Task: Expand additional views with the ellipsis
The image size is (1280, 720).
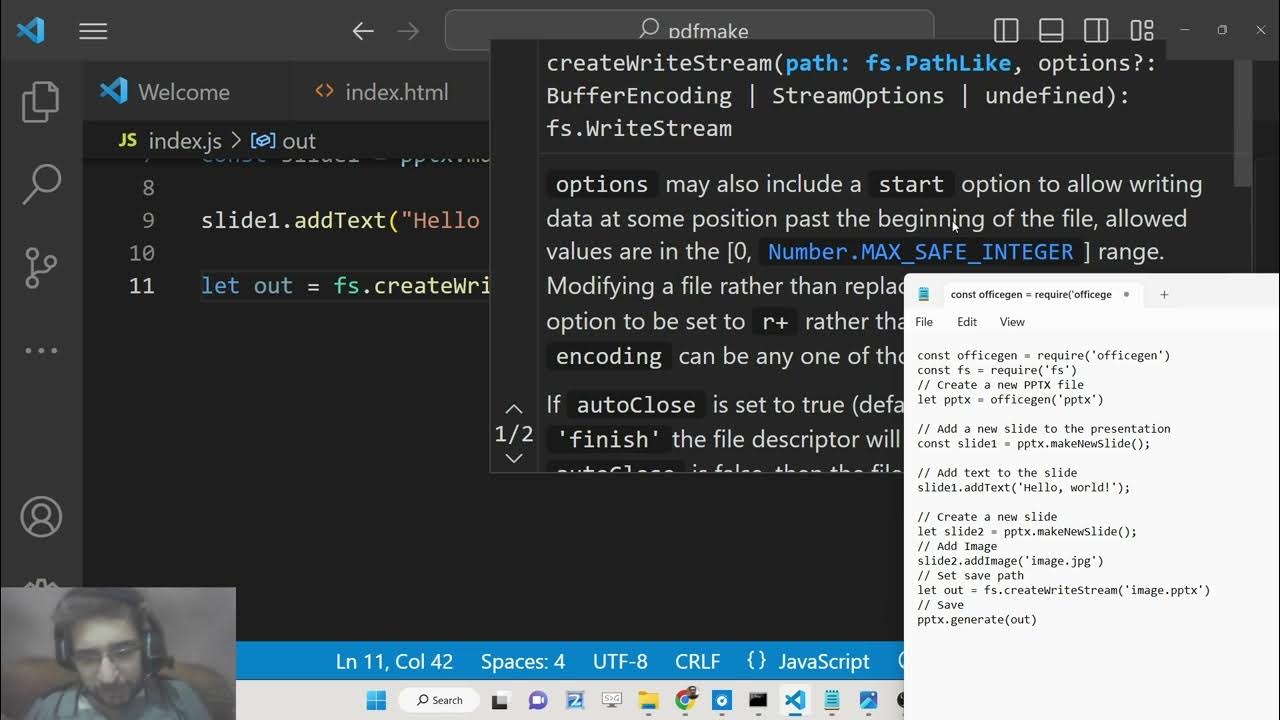Action: click(x=41, y=350)
